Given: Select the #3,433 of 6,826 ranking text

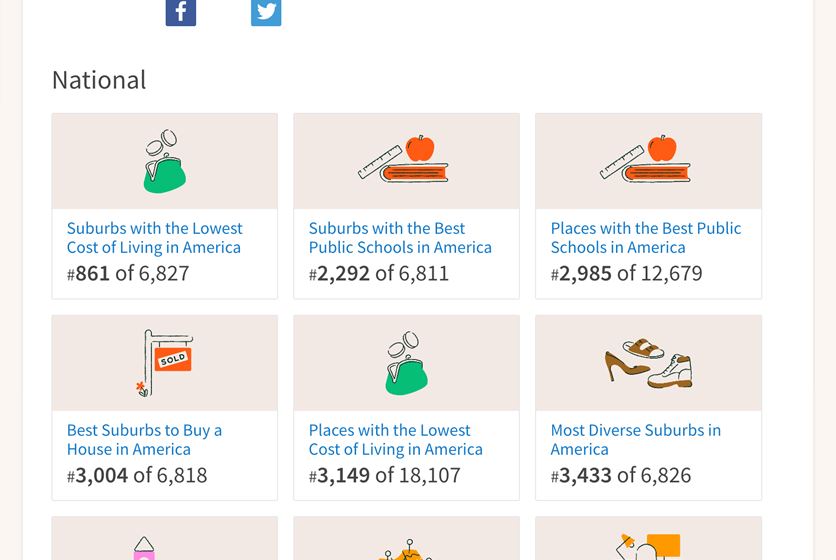Looking at the screenshot, I should coord(621,475).
